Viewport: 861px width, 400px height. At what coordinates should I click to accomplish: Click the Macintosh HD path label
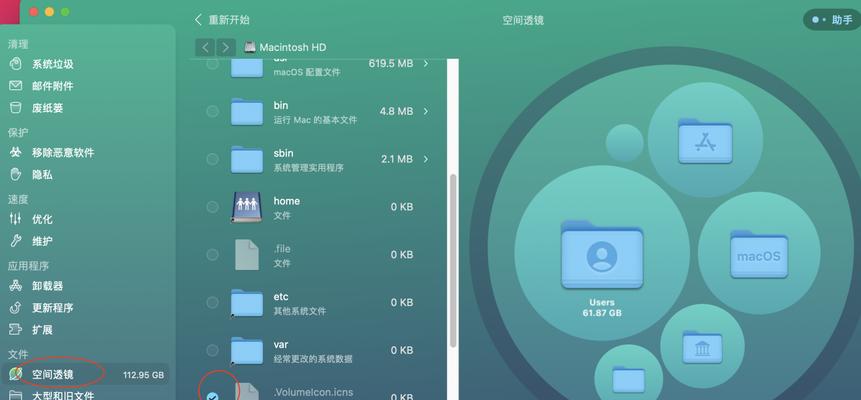(x=293, y=47)
